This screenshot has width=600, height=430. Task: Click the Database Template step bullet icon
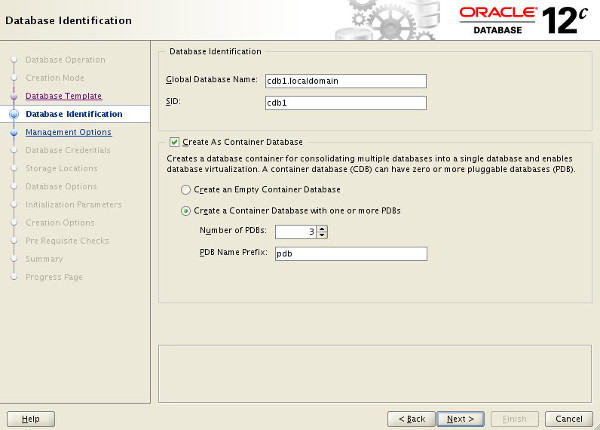pos(14,96)
